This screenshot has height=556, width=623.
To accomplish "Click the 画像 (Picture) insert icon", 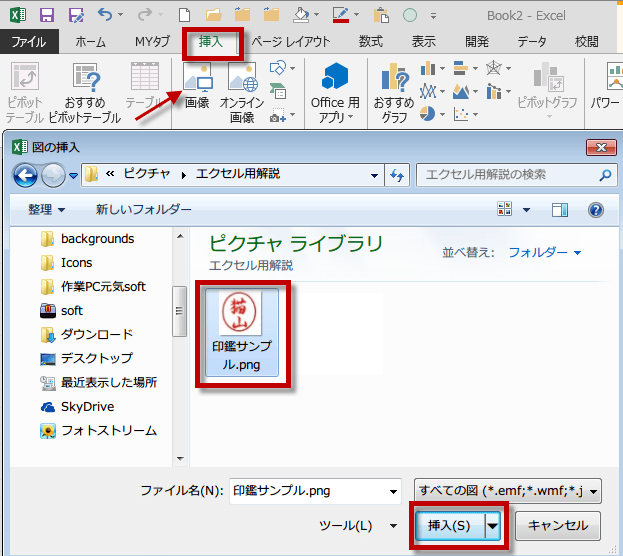I will (x=197, y=85).
